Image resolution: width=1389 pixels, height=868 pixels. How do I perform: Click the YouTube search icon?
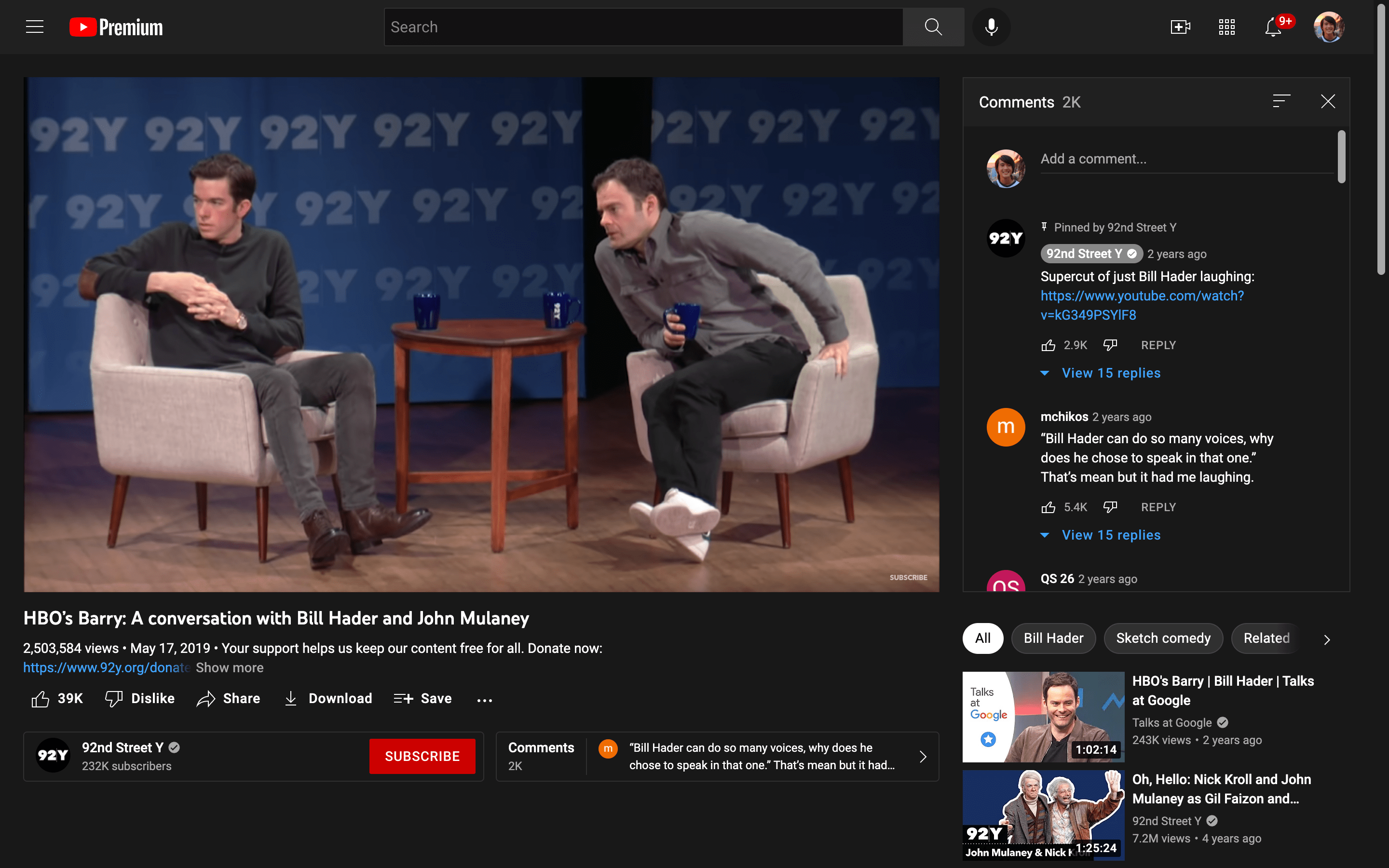[x=930, y=27]
